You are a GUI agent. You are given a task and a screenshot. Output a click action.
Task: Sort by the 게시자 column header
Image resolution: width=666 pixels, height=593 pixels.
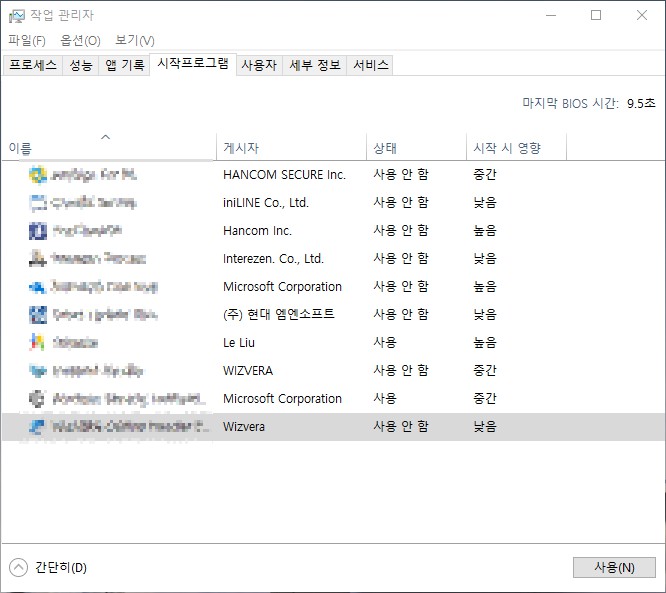(291, 147)
